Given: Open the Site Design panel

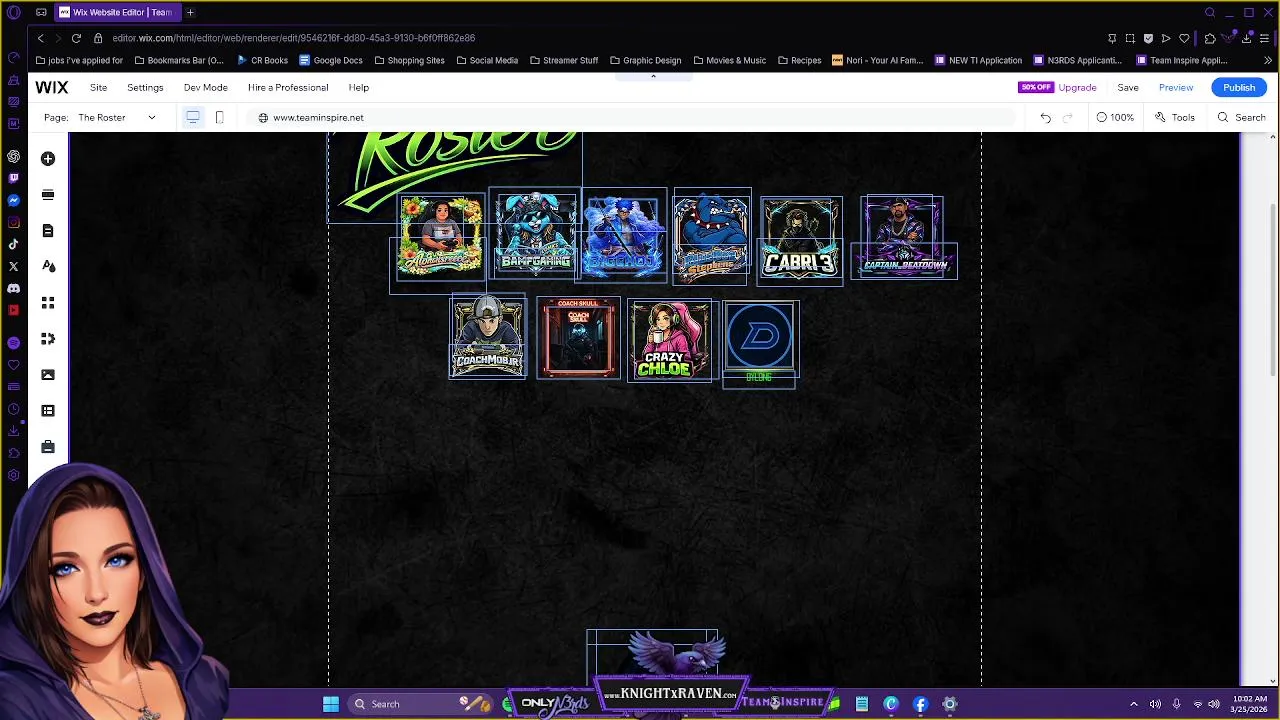Looking at the screenshot, I should 48,267.
